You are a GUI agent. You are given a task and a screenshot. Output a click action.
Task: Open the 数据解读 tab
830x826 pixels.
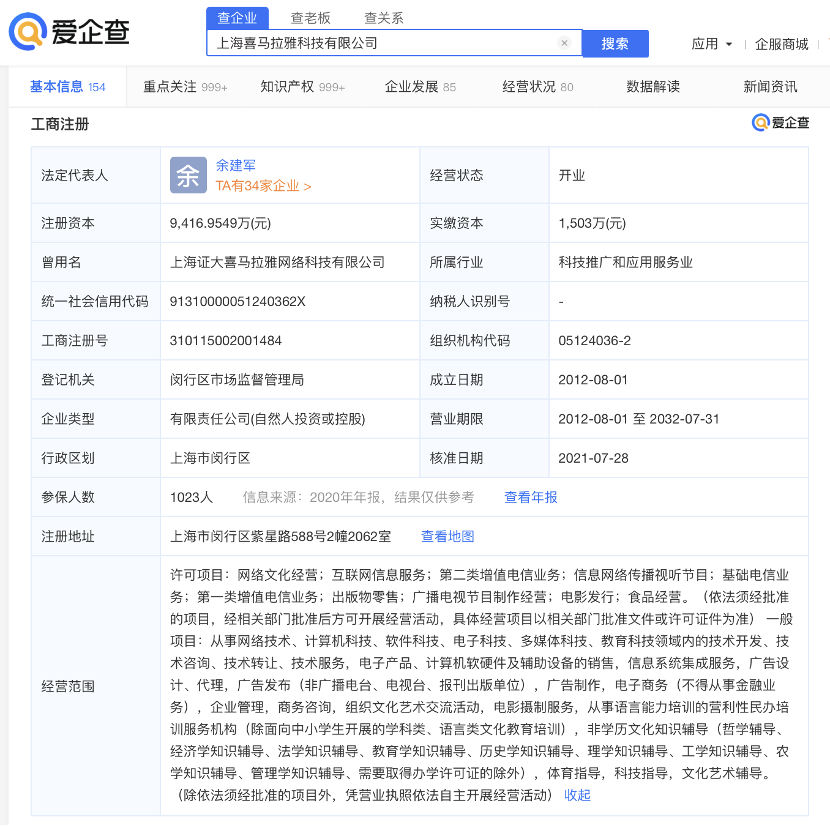(x=653, y=87)
